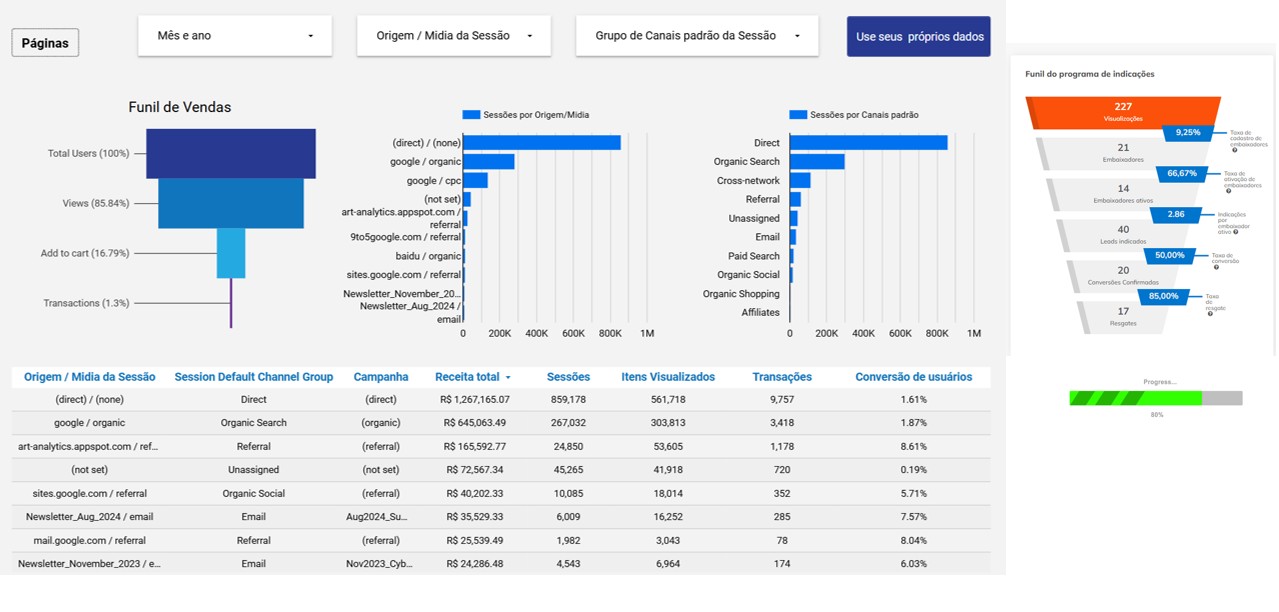Click the blue Sessões por Canais padrão legend square
Image resolution: width=1279 pixels, height=612 pixels.
[x=798, y=115]
